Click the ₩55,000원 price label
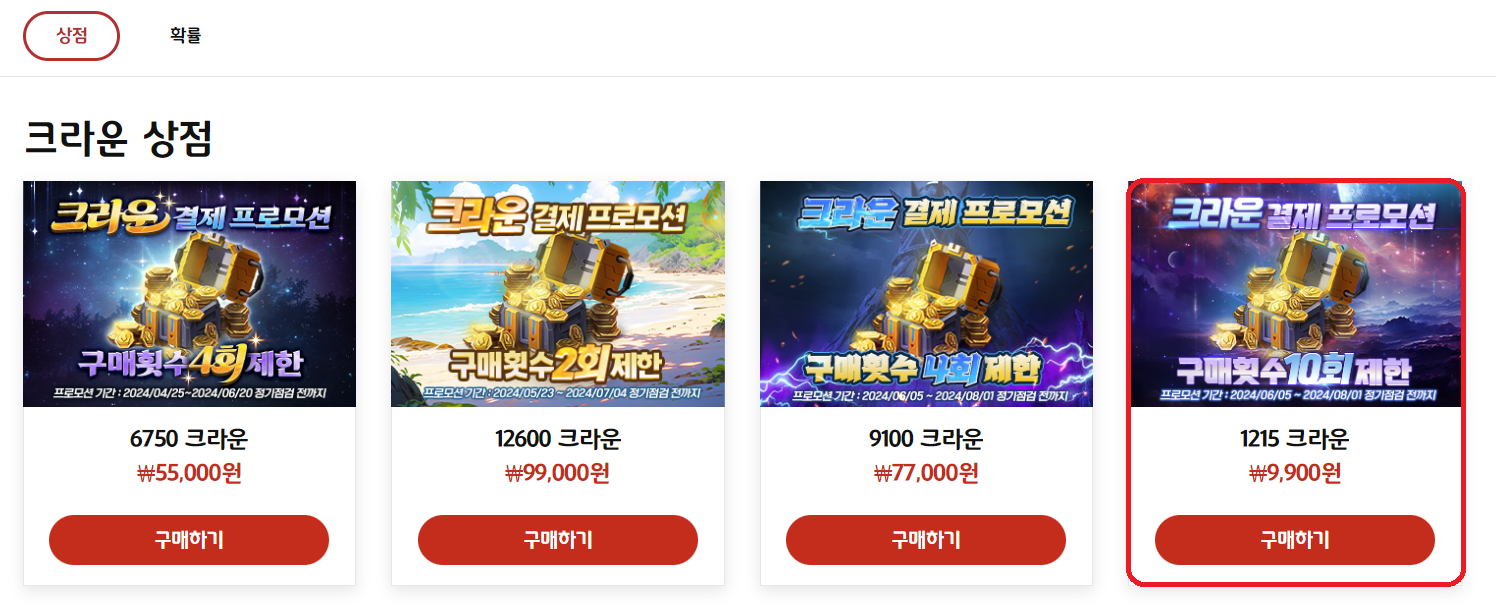The height and width of the screenshot is (607, 1496). coord(189,473)
